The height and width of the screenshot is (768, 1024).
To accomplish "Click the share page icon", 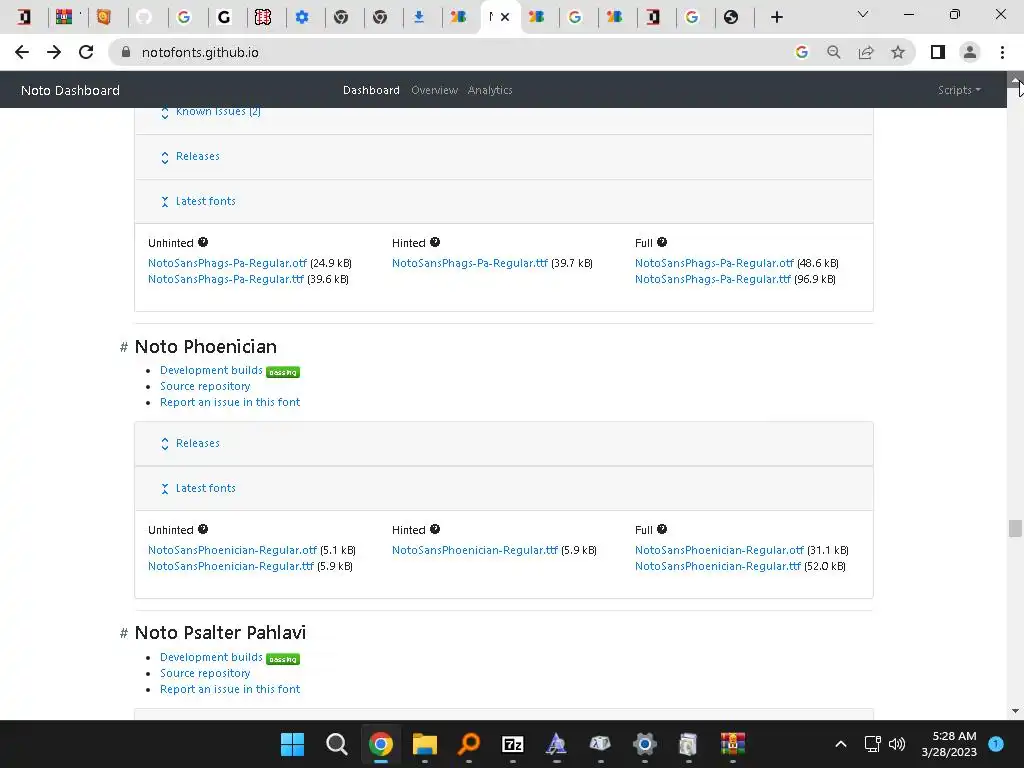I will (866, 52).
